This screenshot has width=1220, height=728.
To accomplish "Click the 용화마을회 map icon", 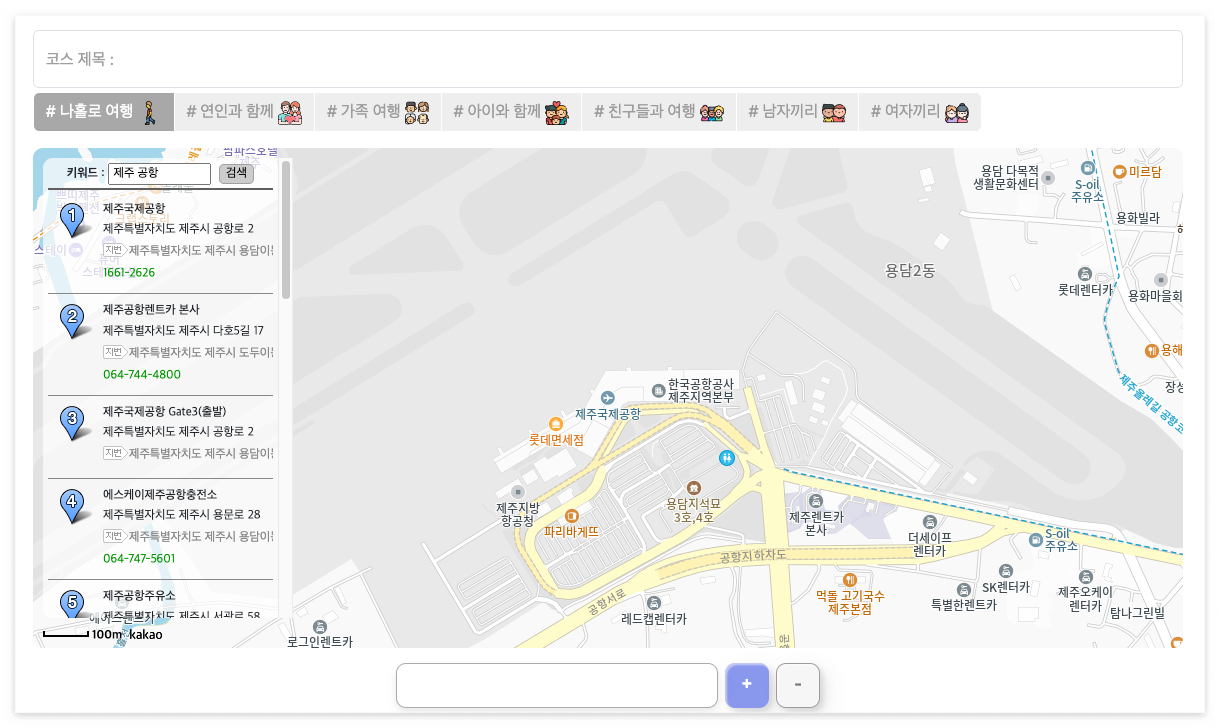I will (1161, 280).
